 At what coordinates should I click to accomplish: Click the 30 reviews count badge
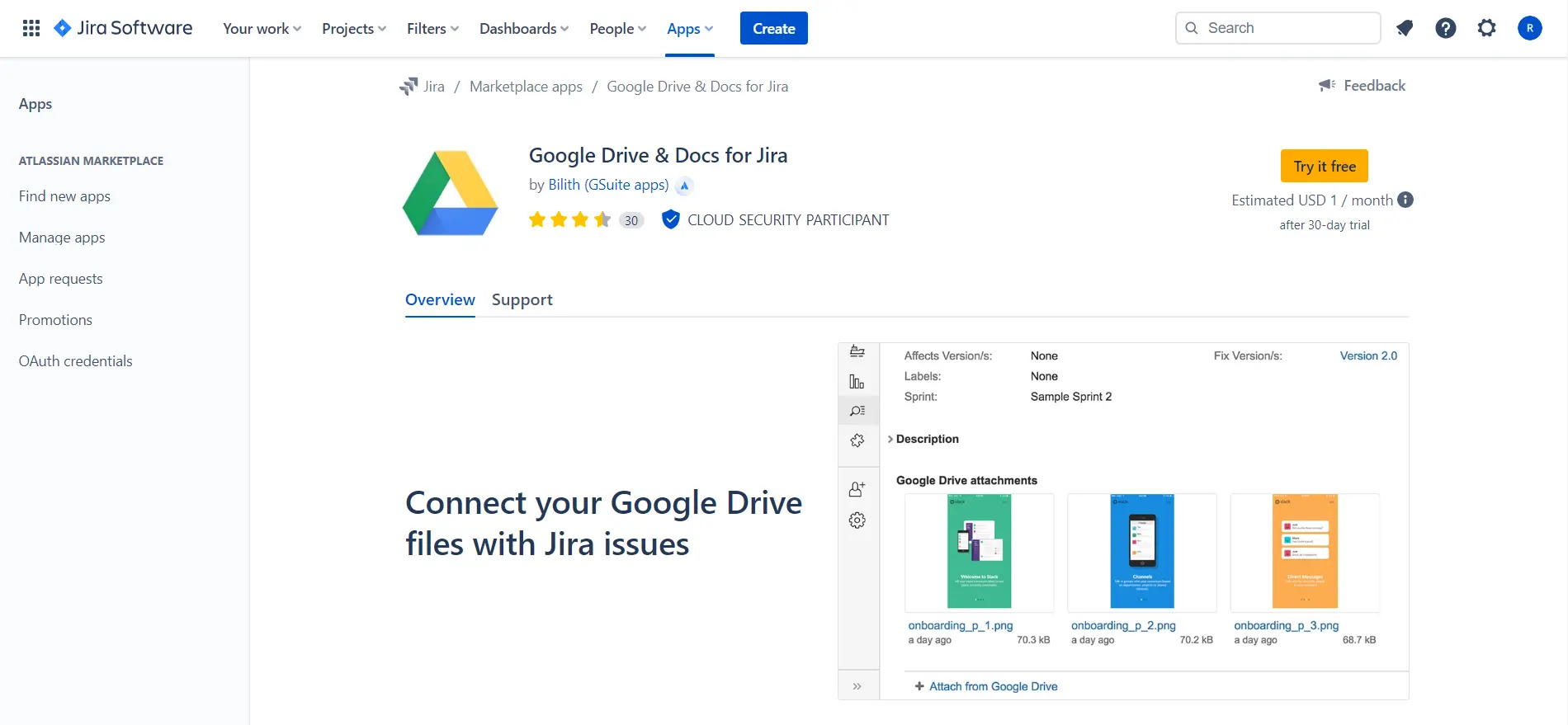click(x=631, y=220)
